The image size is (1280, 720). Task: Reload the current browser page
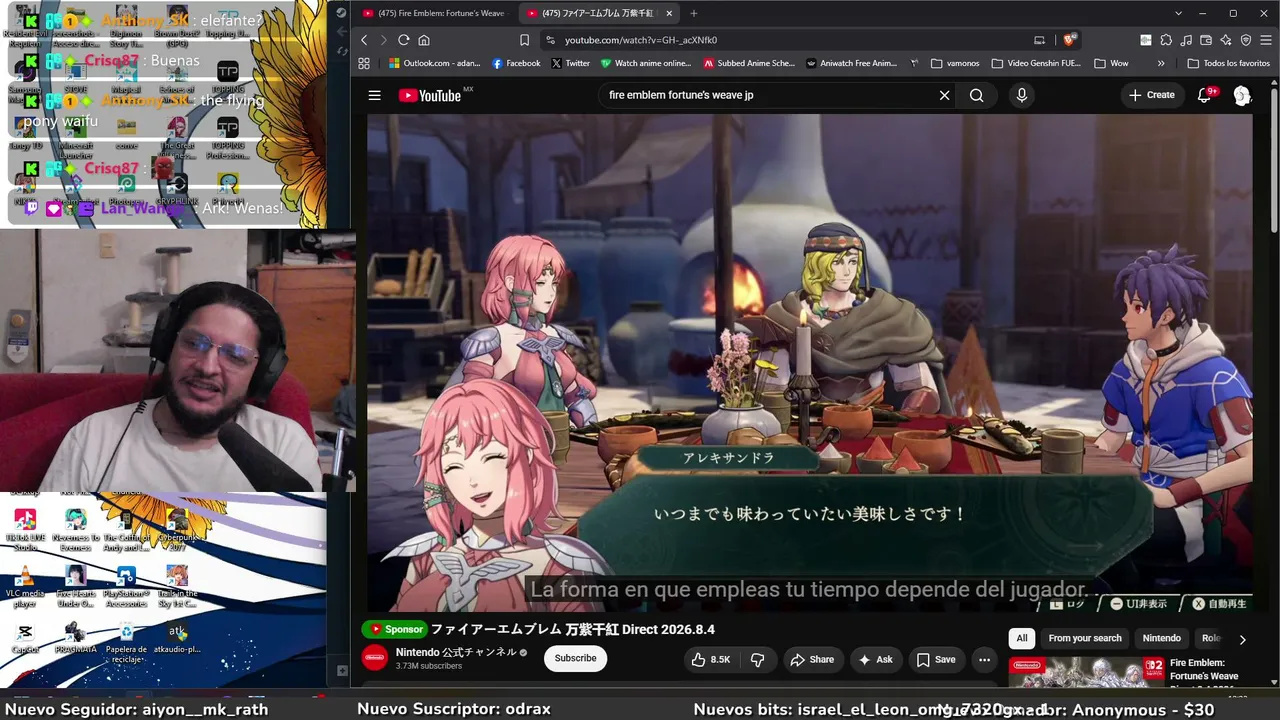[403, 40]
